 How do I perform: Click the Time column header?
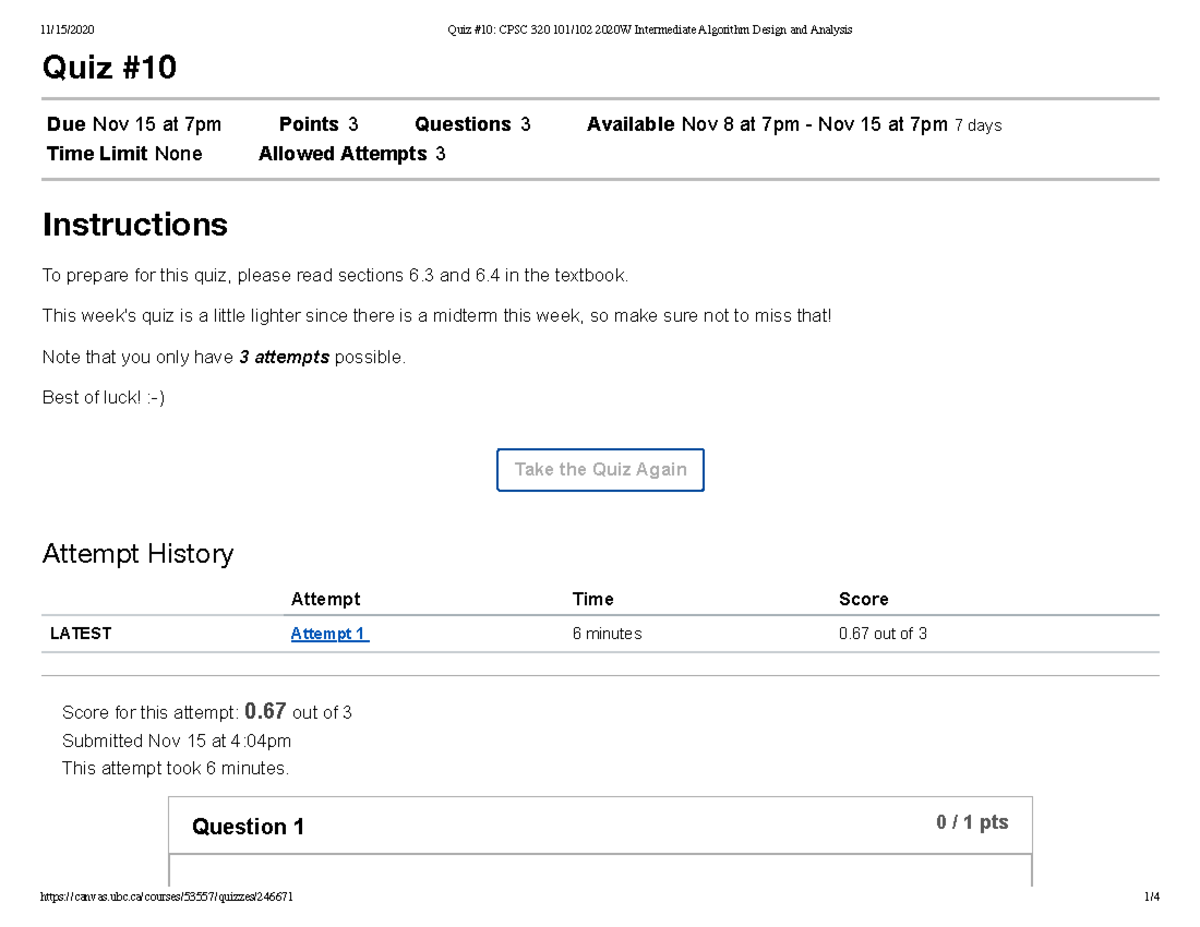click(592, 599)
